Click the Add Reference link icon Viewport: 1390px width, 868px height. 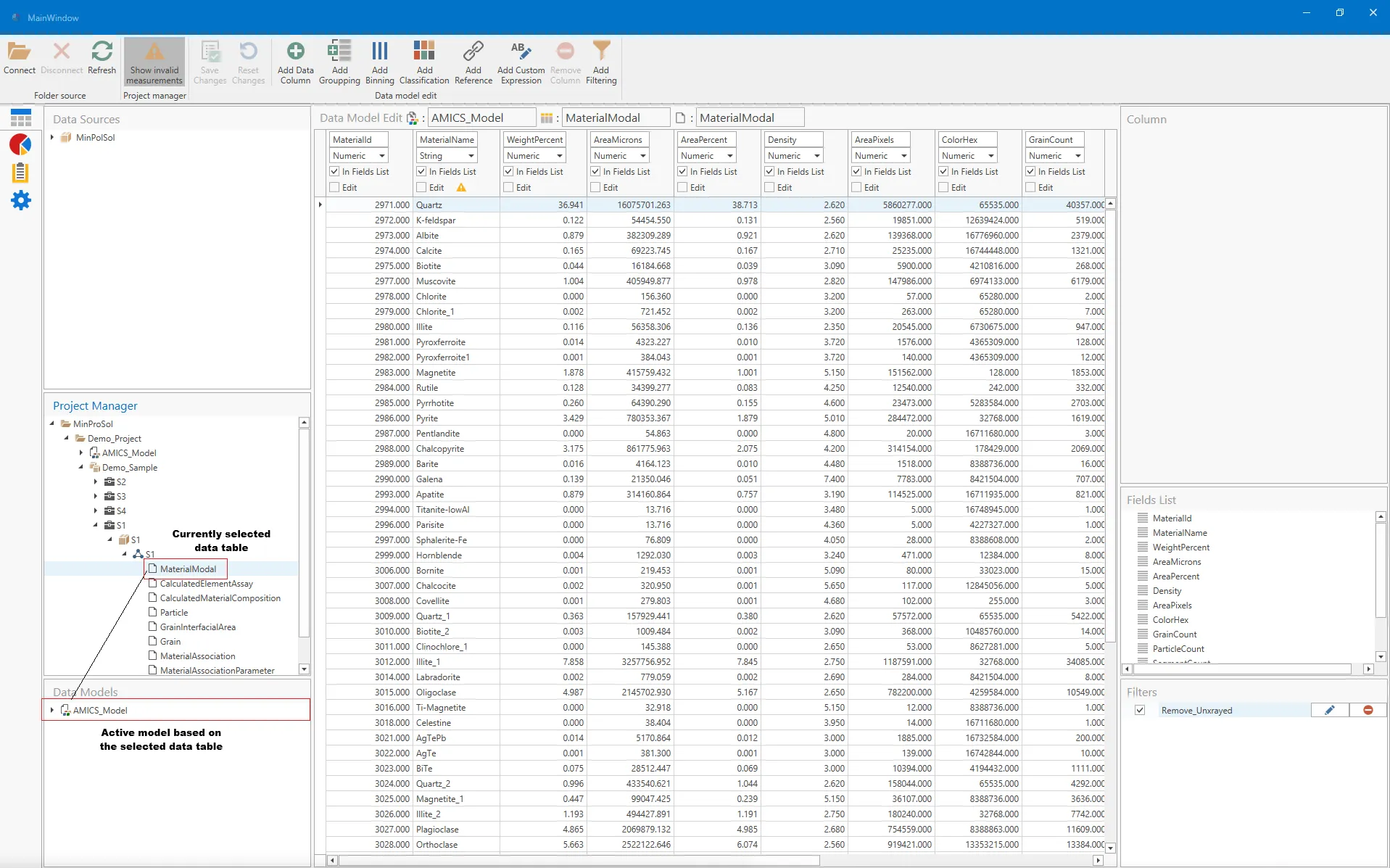(x=473, y=51)
